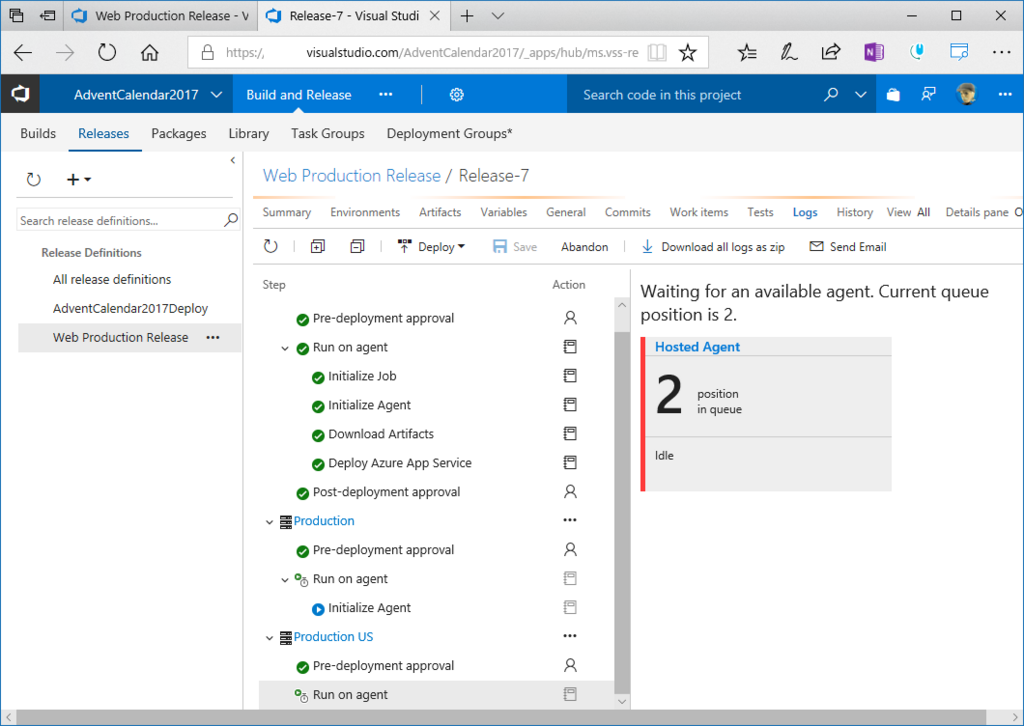
Task: Click the collapse all steps icon
Action: [357, 246]
